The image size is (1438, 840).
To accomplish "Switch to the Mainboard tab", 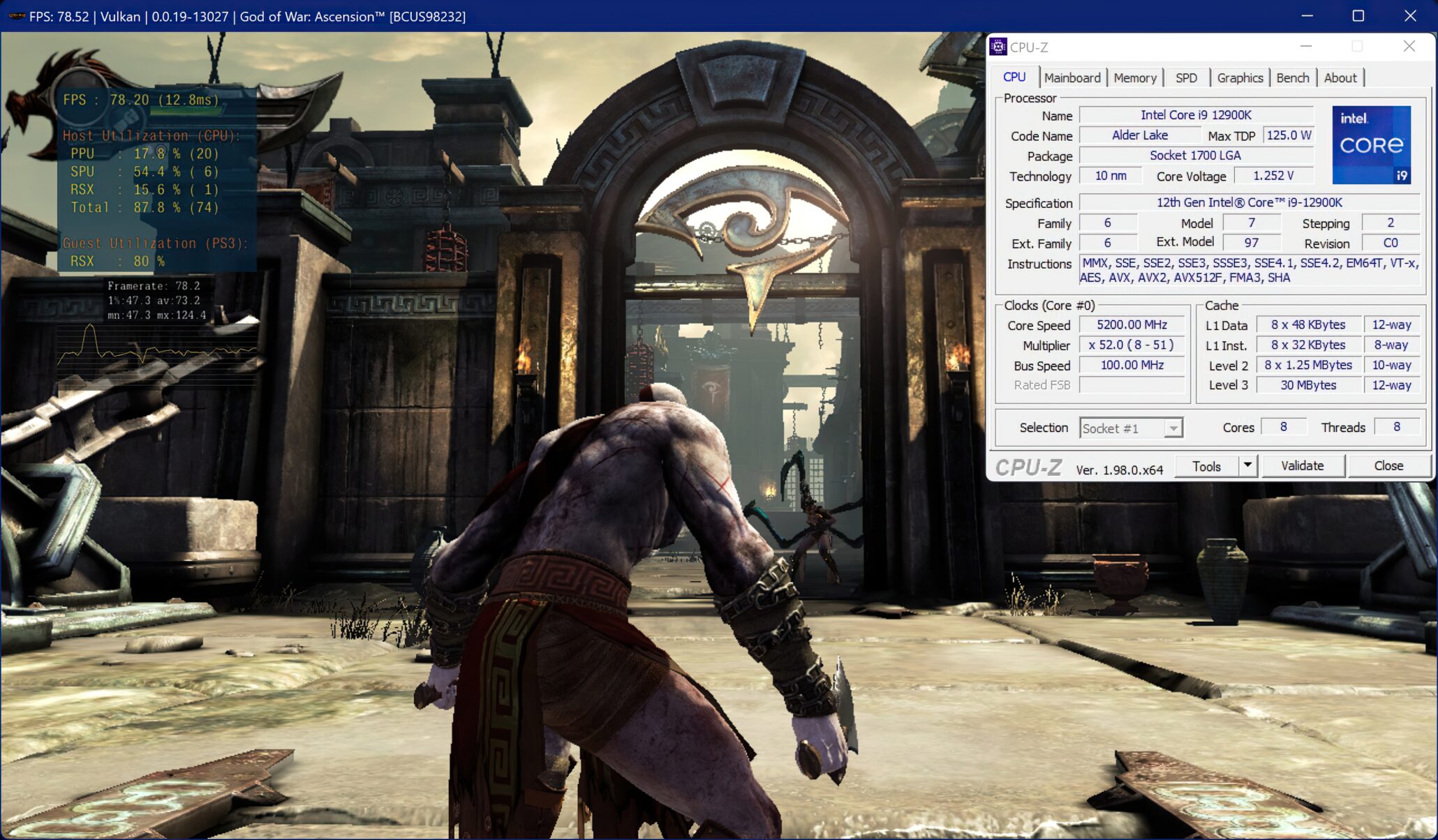I will 1073,77.
